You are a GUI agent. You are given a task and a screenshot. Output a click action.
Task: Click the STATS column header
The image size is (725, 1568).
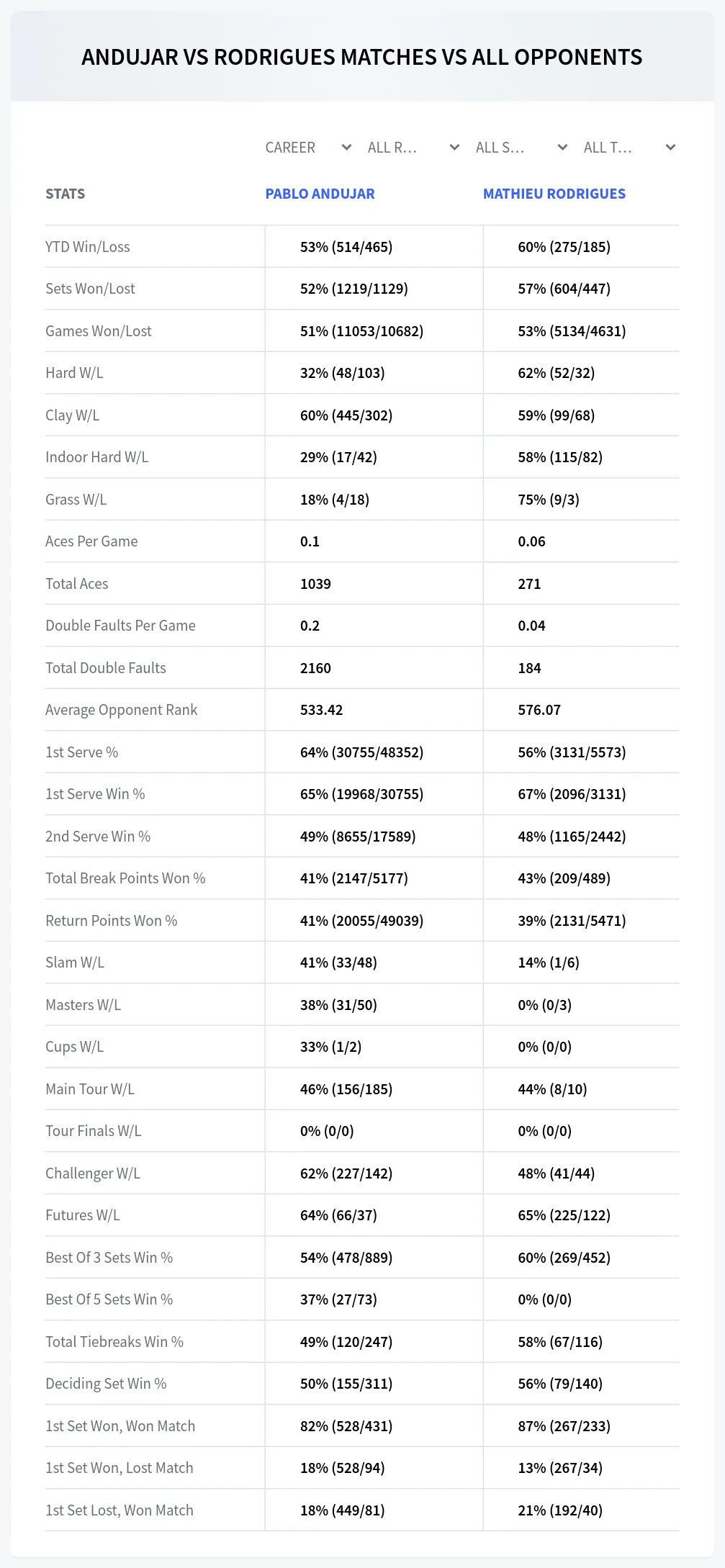(x=65, y=194)
